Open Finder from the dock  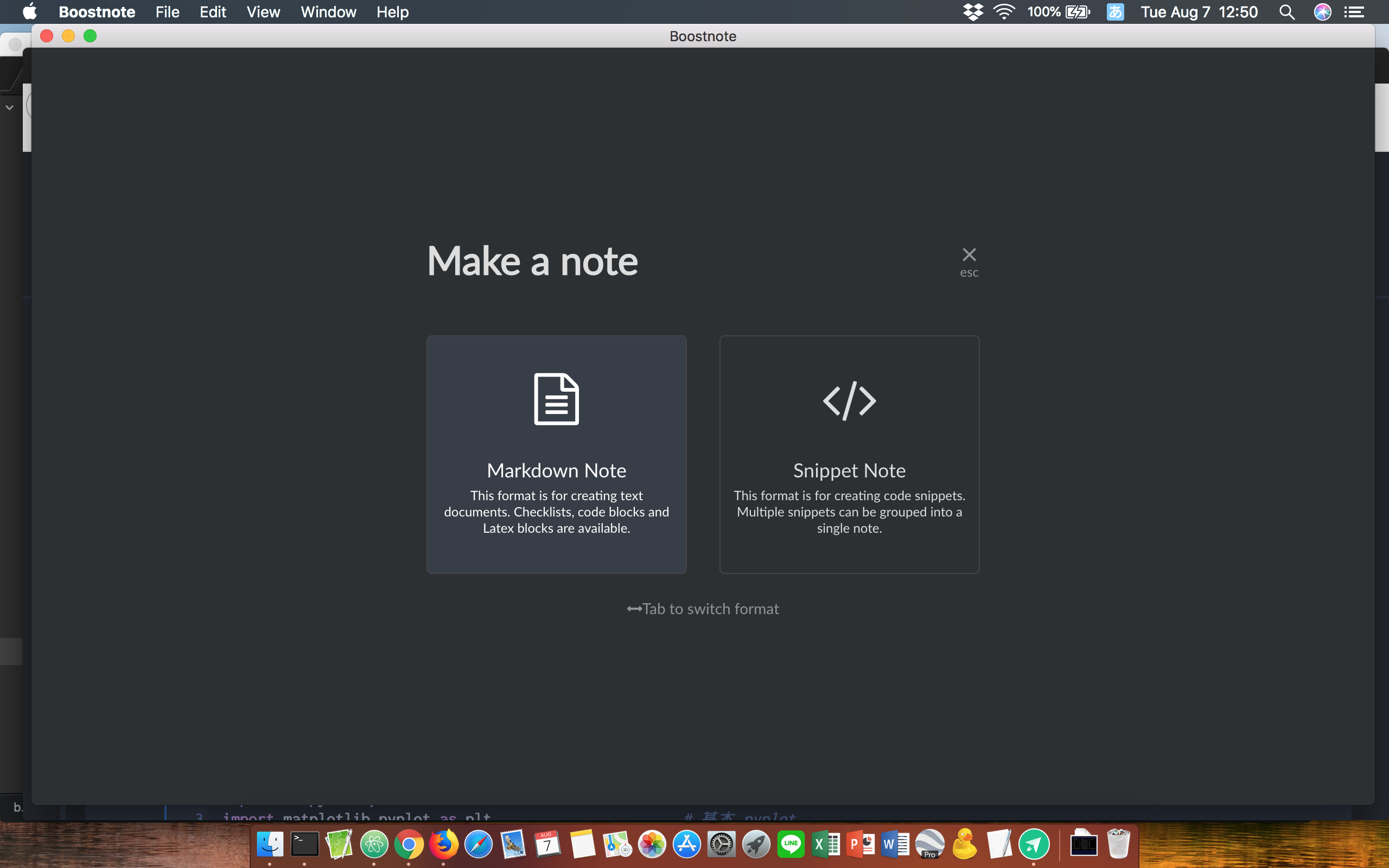(270, 845)
